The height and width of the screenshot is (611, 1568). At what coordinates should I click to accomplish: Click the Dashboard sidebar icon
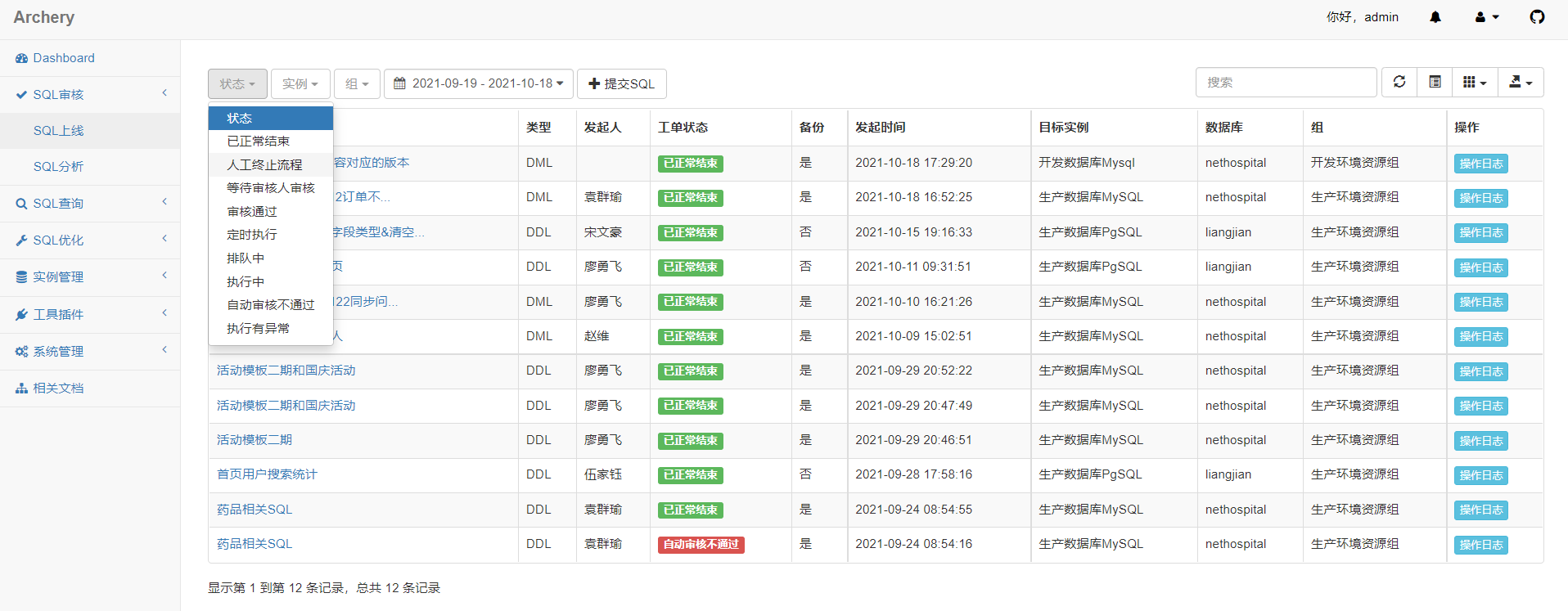(22, 58)
